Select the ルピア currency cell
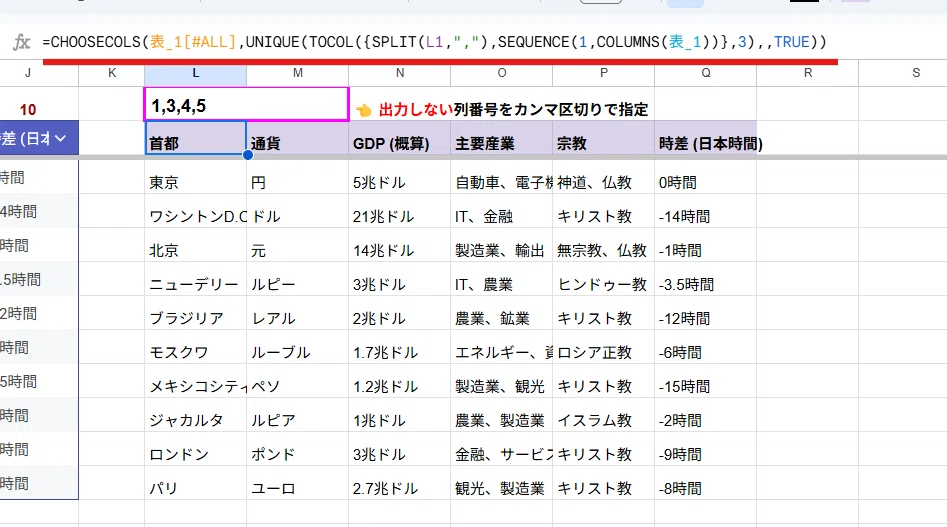Screen dimensions: 947x527 coord(298,415)
